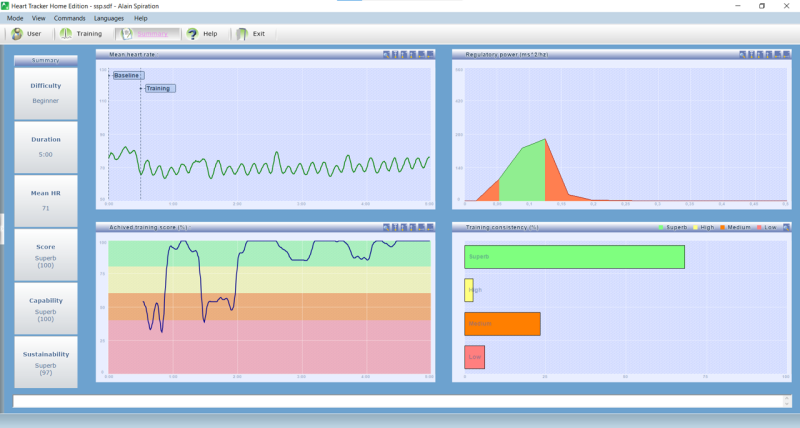800x428 pixels.
Task: Click the fifth icon in Regulatory power header
Action: coord(777,54)
